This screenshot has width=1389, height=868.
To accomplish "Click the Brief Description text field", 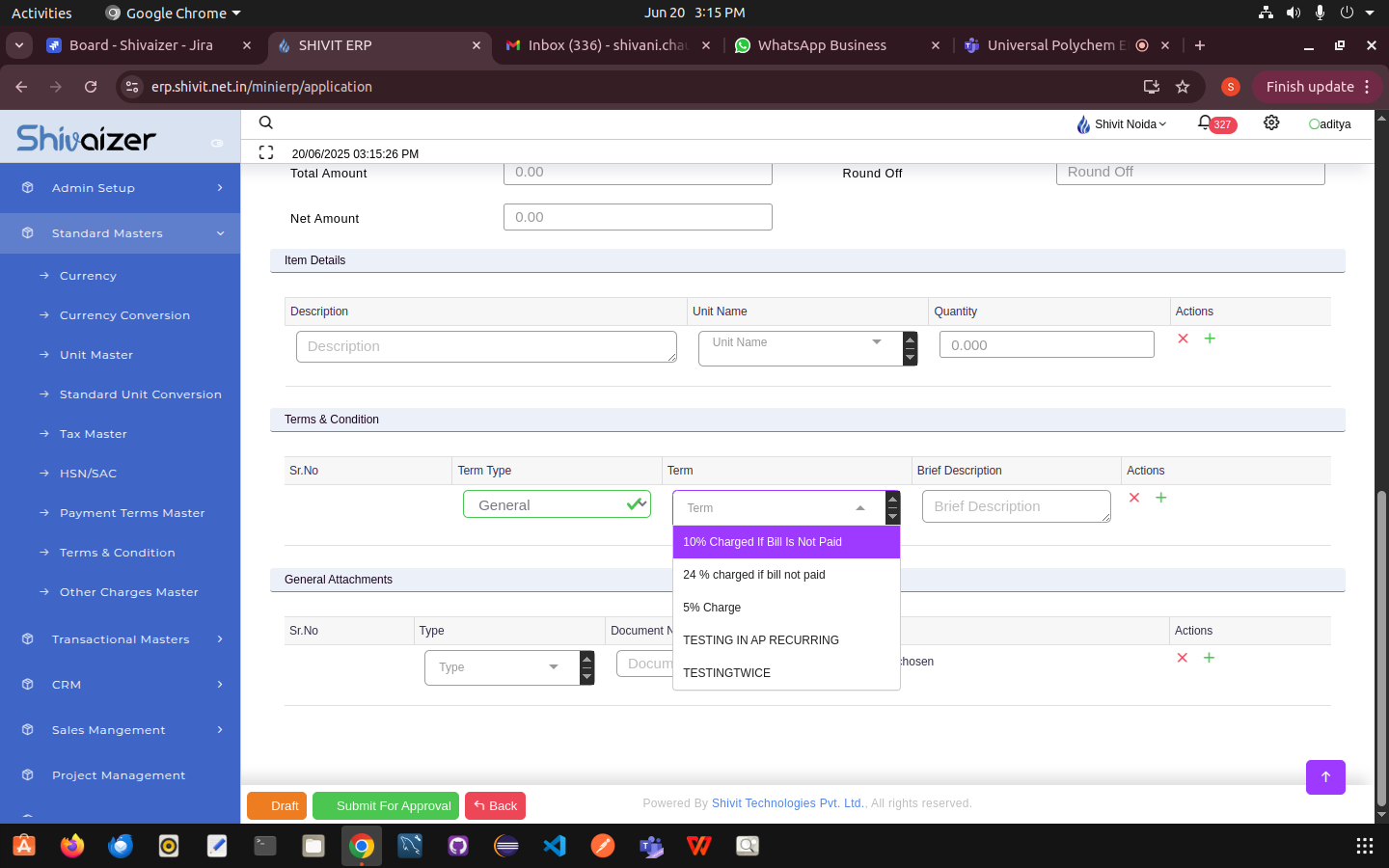I will point(1016,506).
